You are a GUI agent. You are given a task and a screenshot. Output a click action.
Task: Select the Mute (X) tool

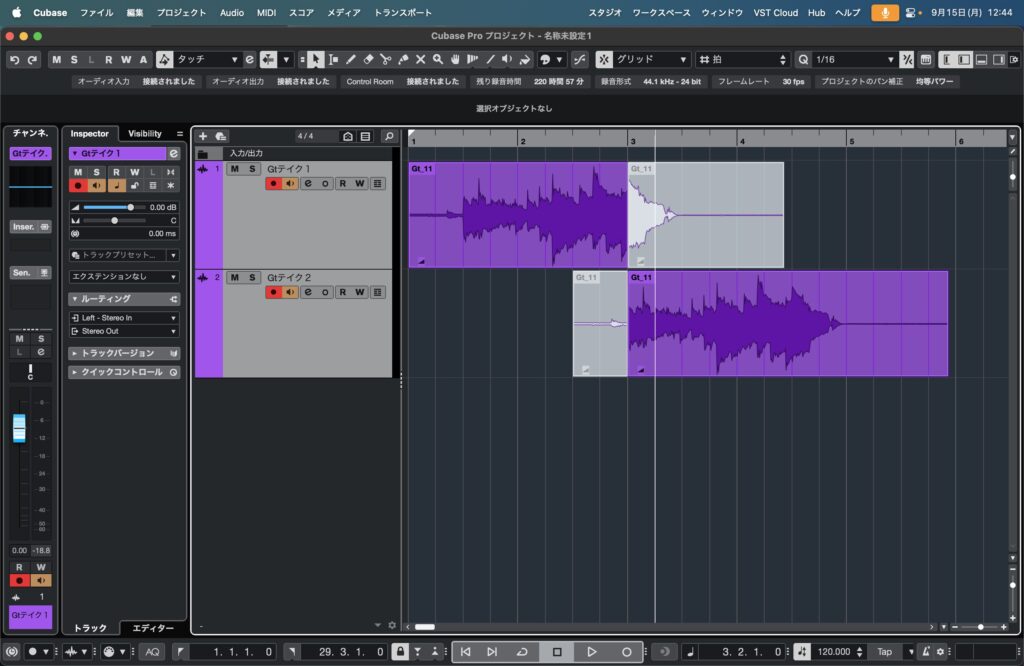coord(421,60)
